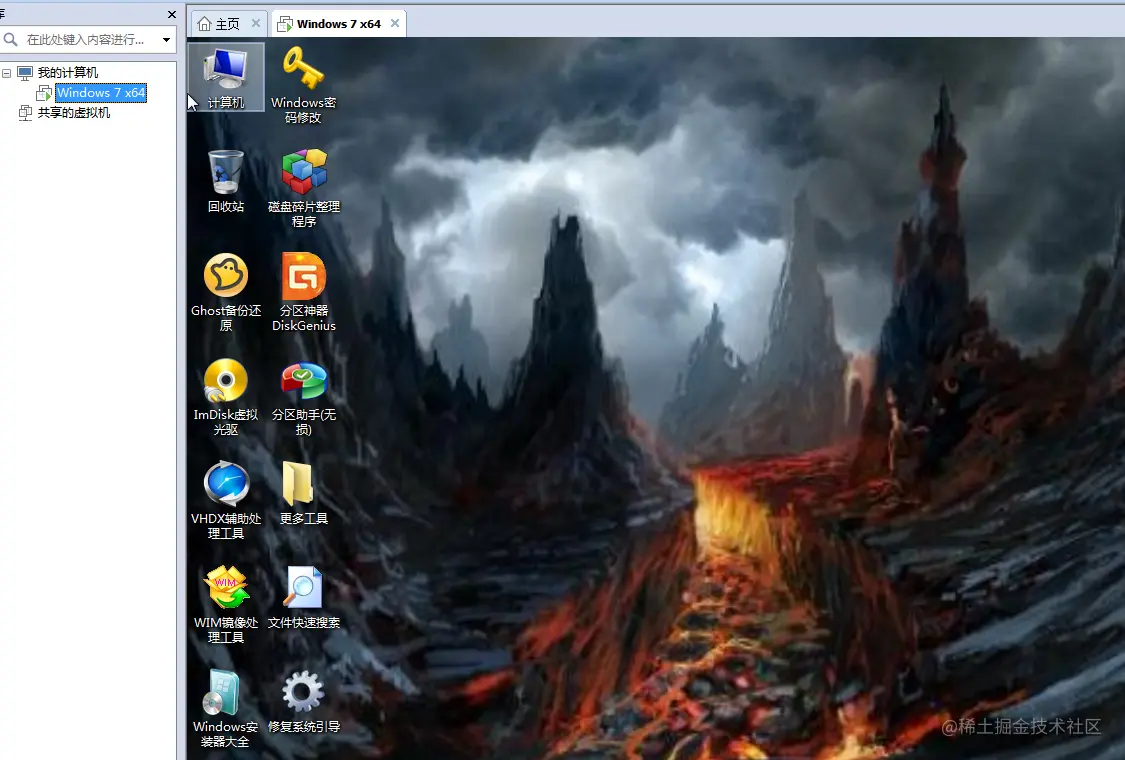
Task: Click the home icon on 主页 tab
Action: pyautogui.click(x=204, y=24)
